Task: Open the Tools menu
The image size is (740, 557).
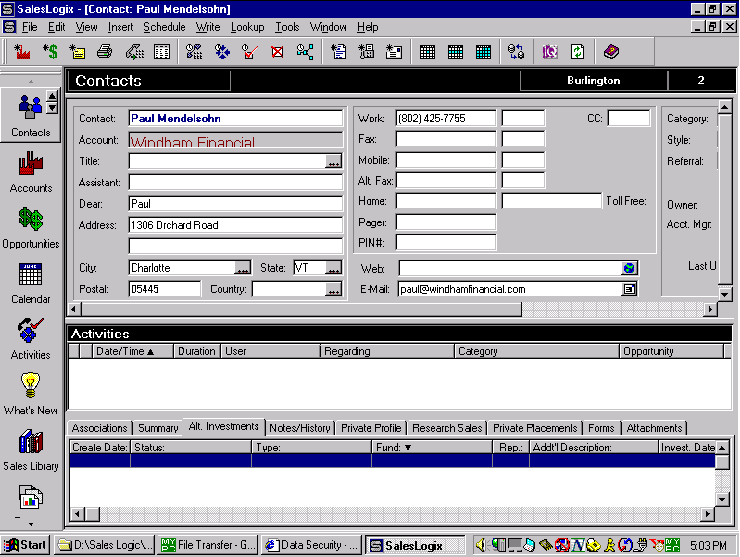Action: coord(287,27)
